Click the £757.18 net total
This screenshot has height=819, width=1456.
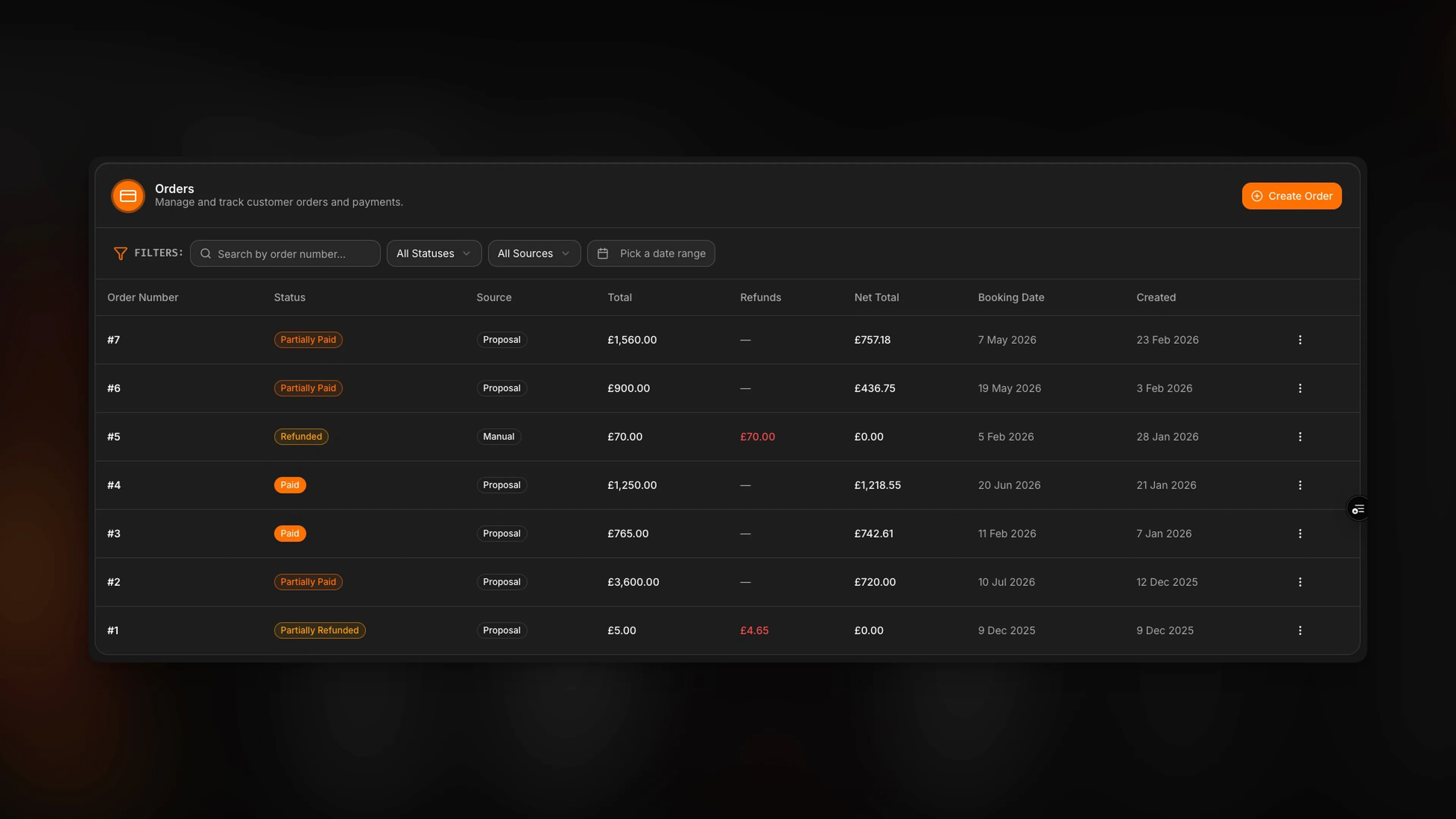[x=872, y=340]
